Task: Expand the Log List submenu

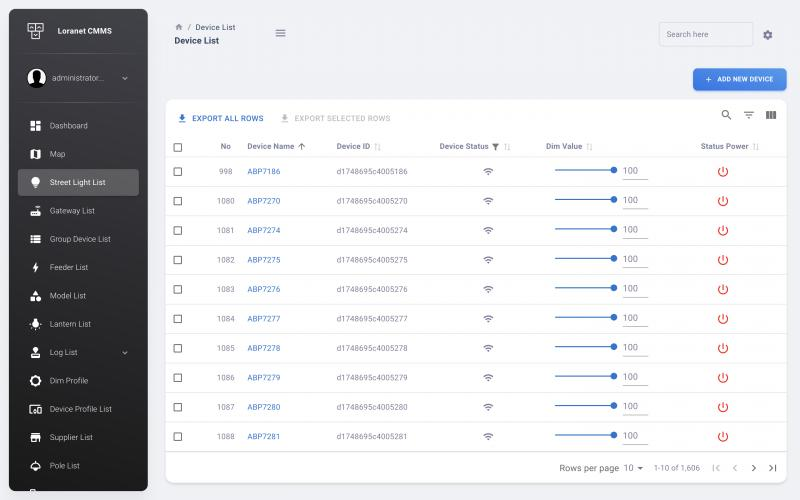Action: (x=125, y=353)
